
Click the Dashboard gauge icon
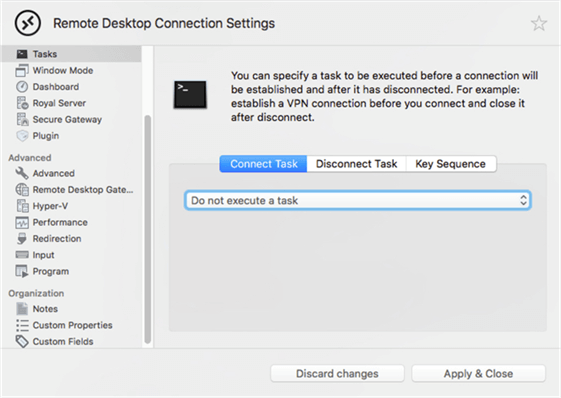click(x=22, y=87)
